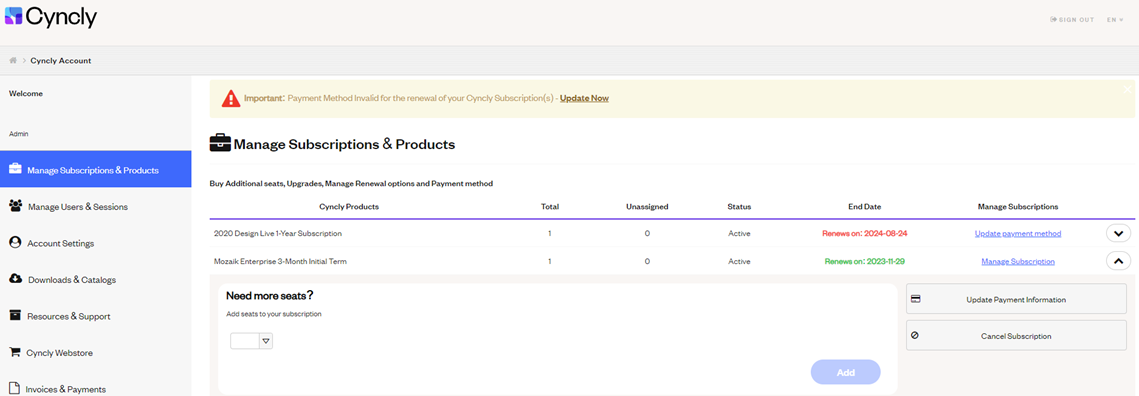1139x396 pixels.
Task: Click the Resources archive box icon
Action: (15, 315)
